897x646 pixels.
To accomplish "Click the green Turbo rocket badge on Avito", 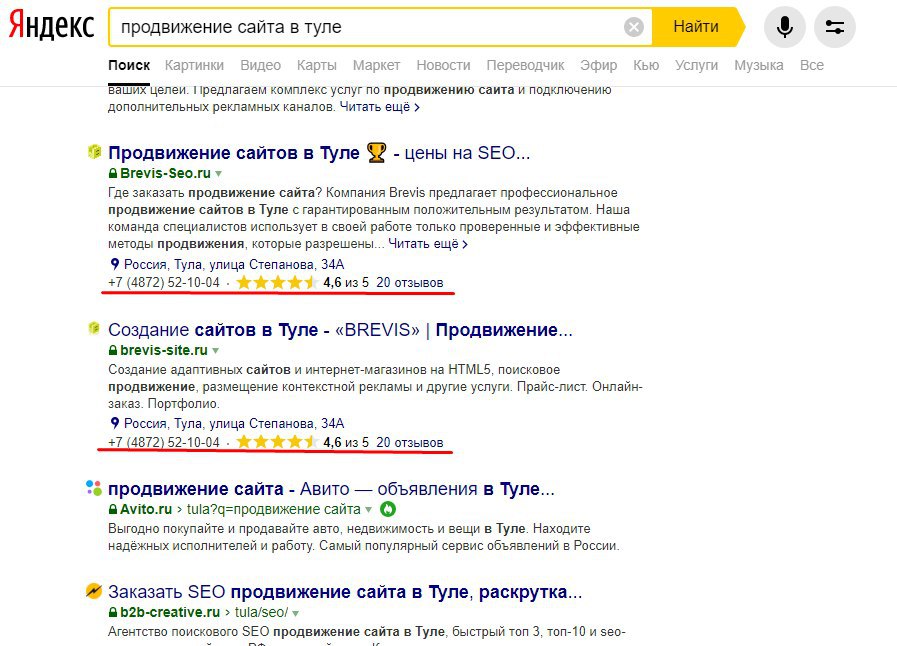I will (388, 509).
